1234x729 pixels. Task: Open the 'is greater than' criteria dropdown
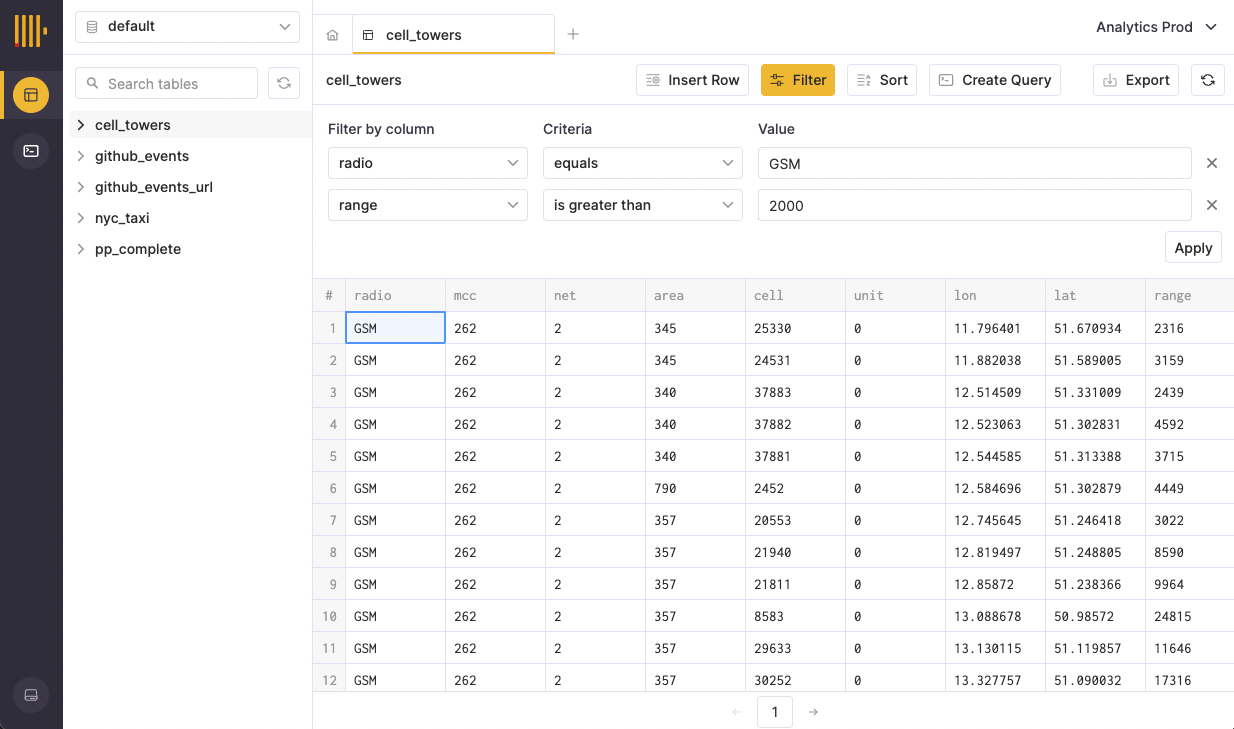coord(642,205)
